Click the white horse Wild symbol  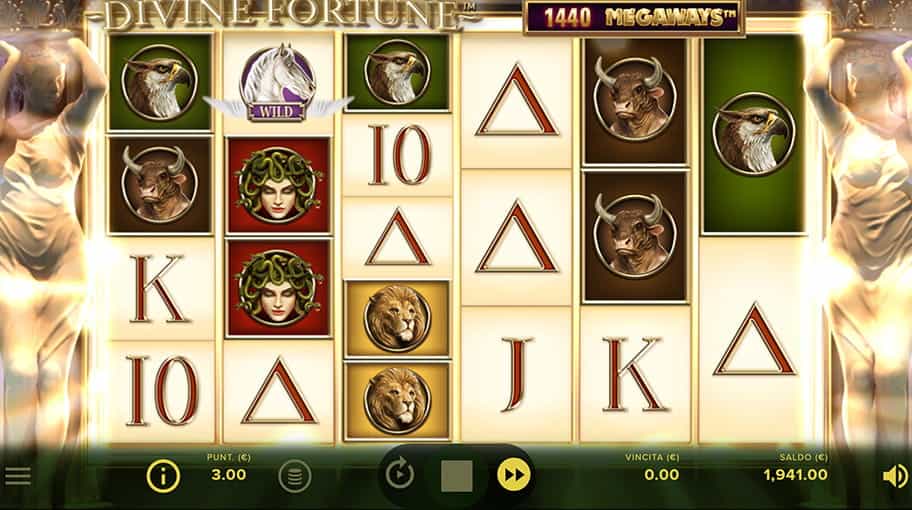[278, 83]
